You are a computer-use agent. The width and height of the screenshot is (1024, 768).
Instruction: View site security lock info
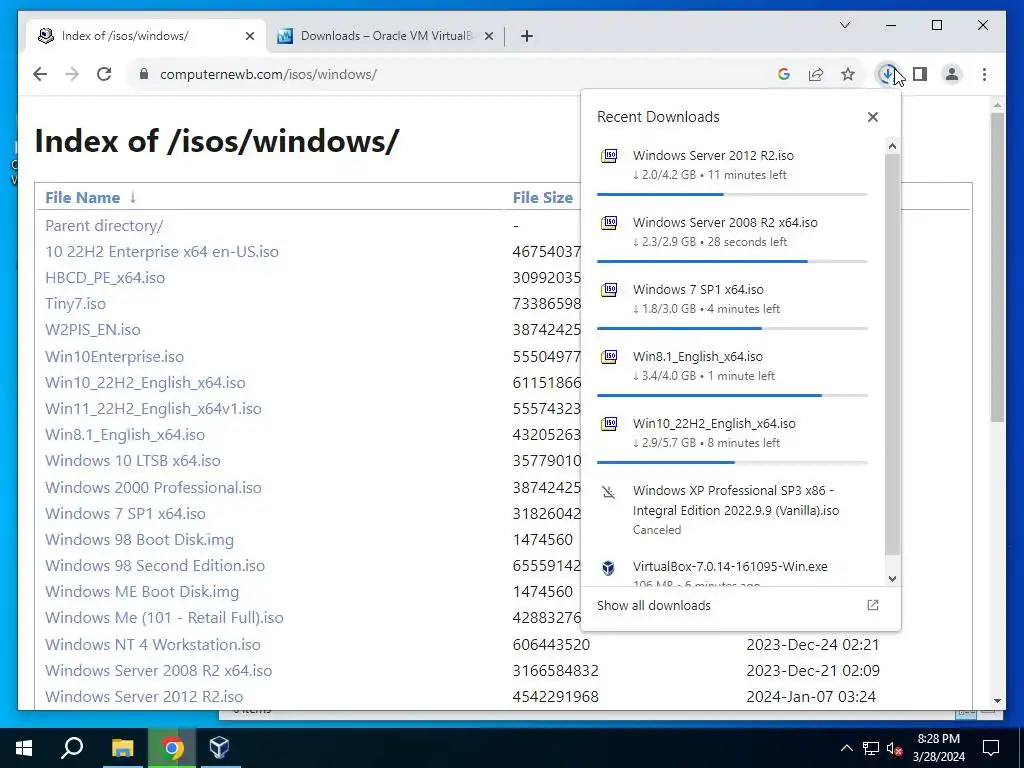[x=144, y=74]
